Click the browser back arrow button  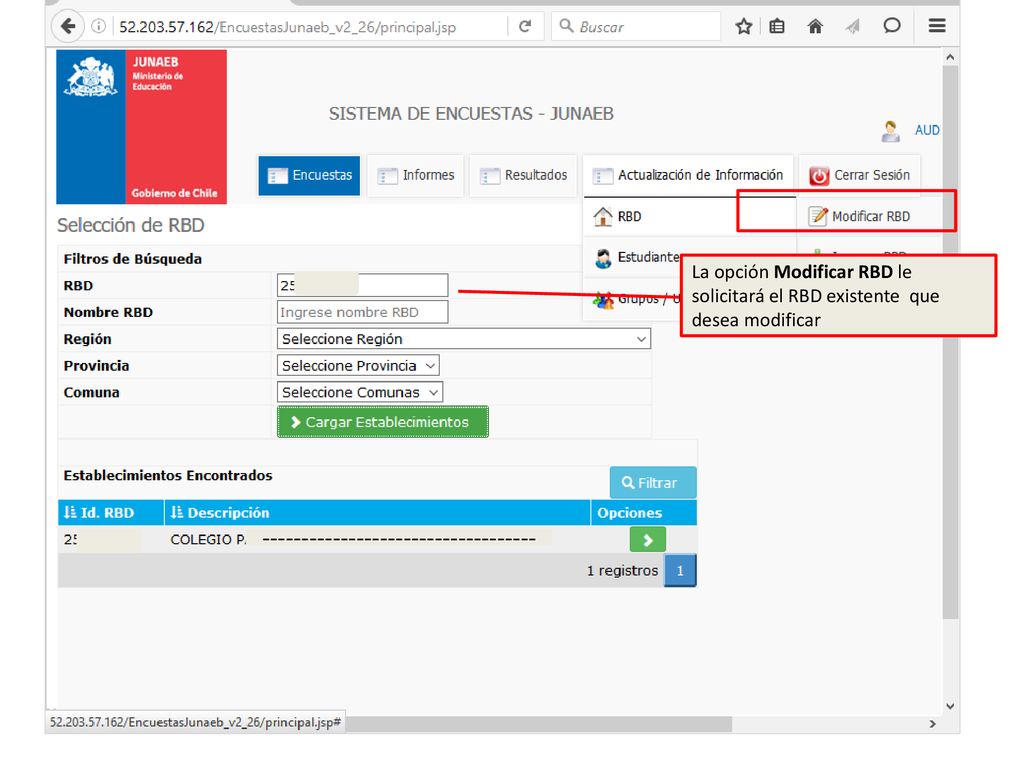click(x=68, y=27)
